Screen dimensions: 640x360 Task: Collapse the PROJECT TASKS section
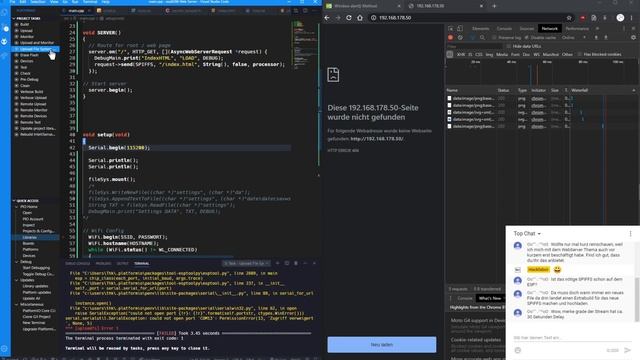click(x=29, y=18)
